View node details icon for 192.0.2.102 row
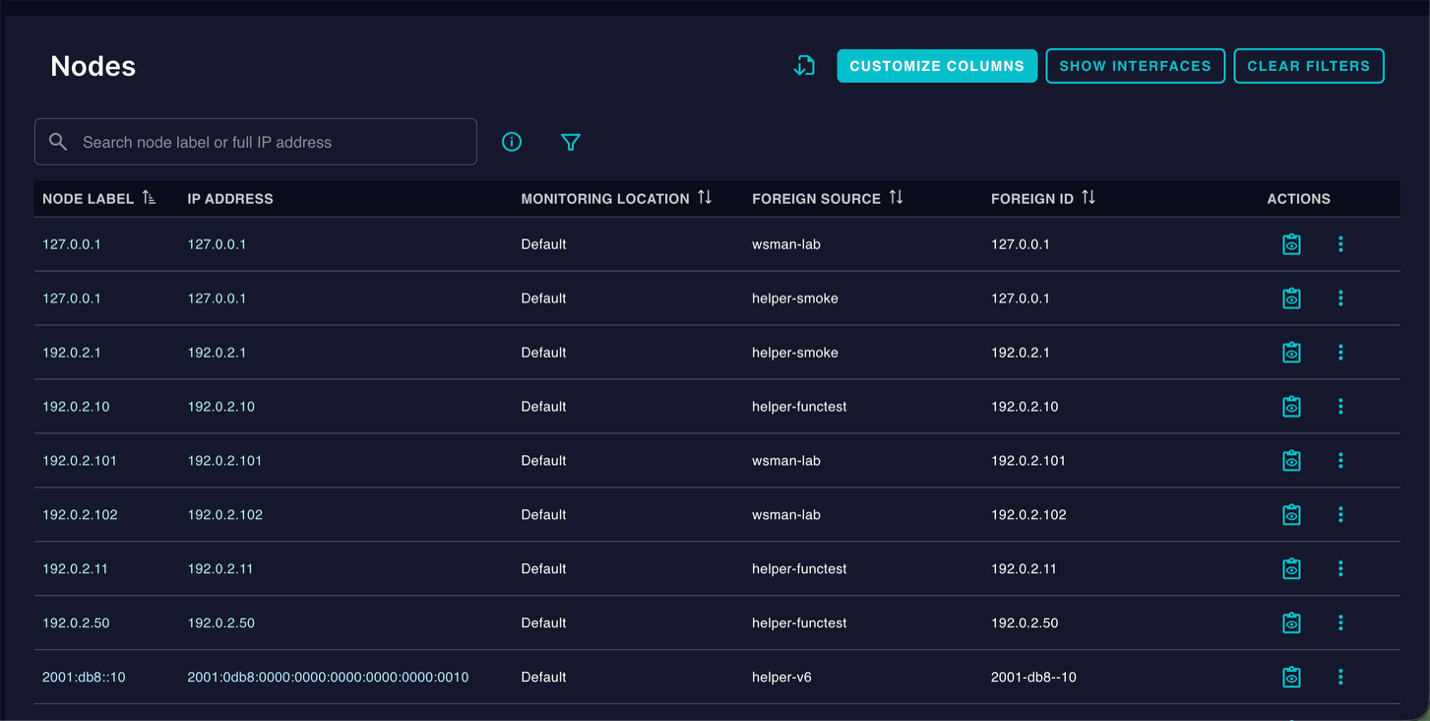The image size is (1430, 721). (1292, 514)
